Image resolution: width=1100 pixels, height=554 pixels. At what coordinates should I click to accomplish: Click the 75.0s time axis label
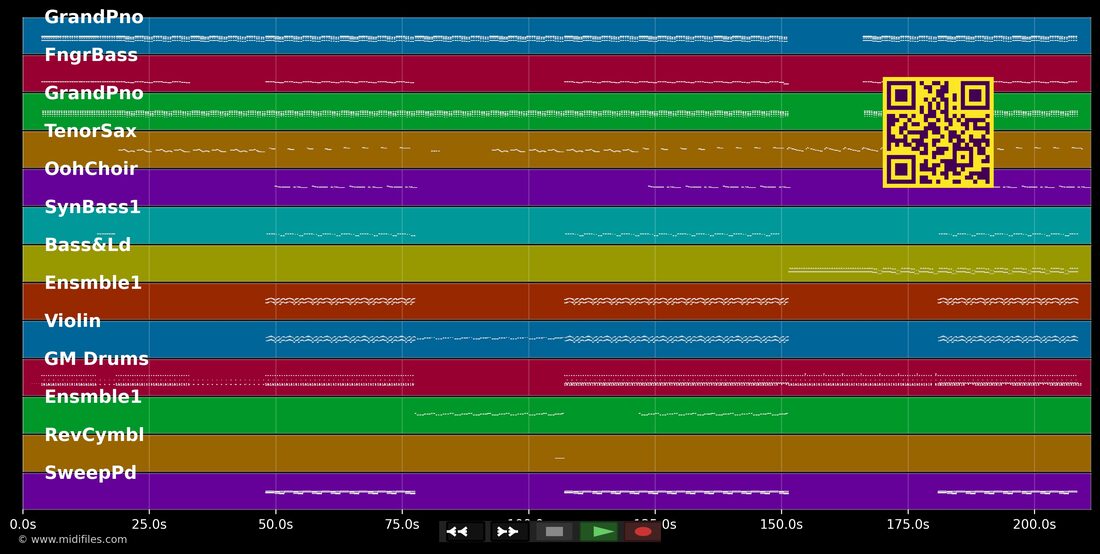pyautogui.click(x=402, y=524)
